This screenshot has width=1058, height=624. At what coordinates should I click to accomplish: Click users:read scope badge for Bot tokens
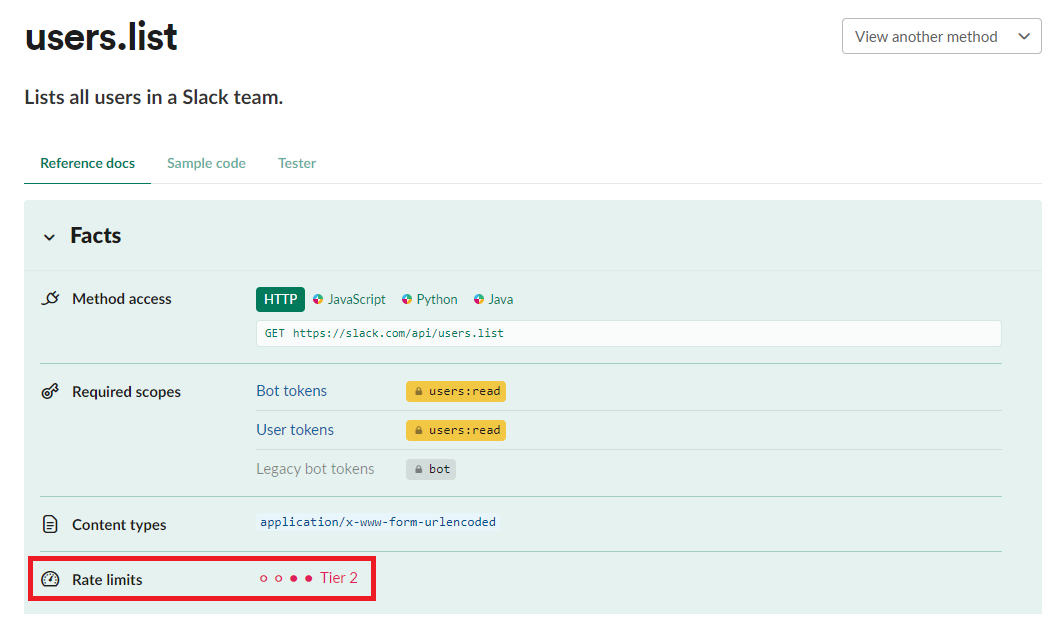456,391
